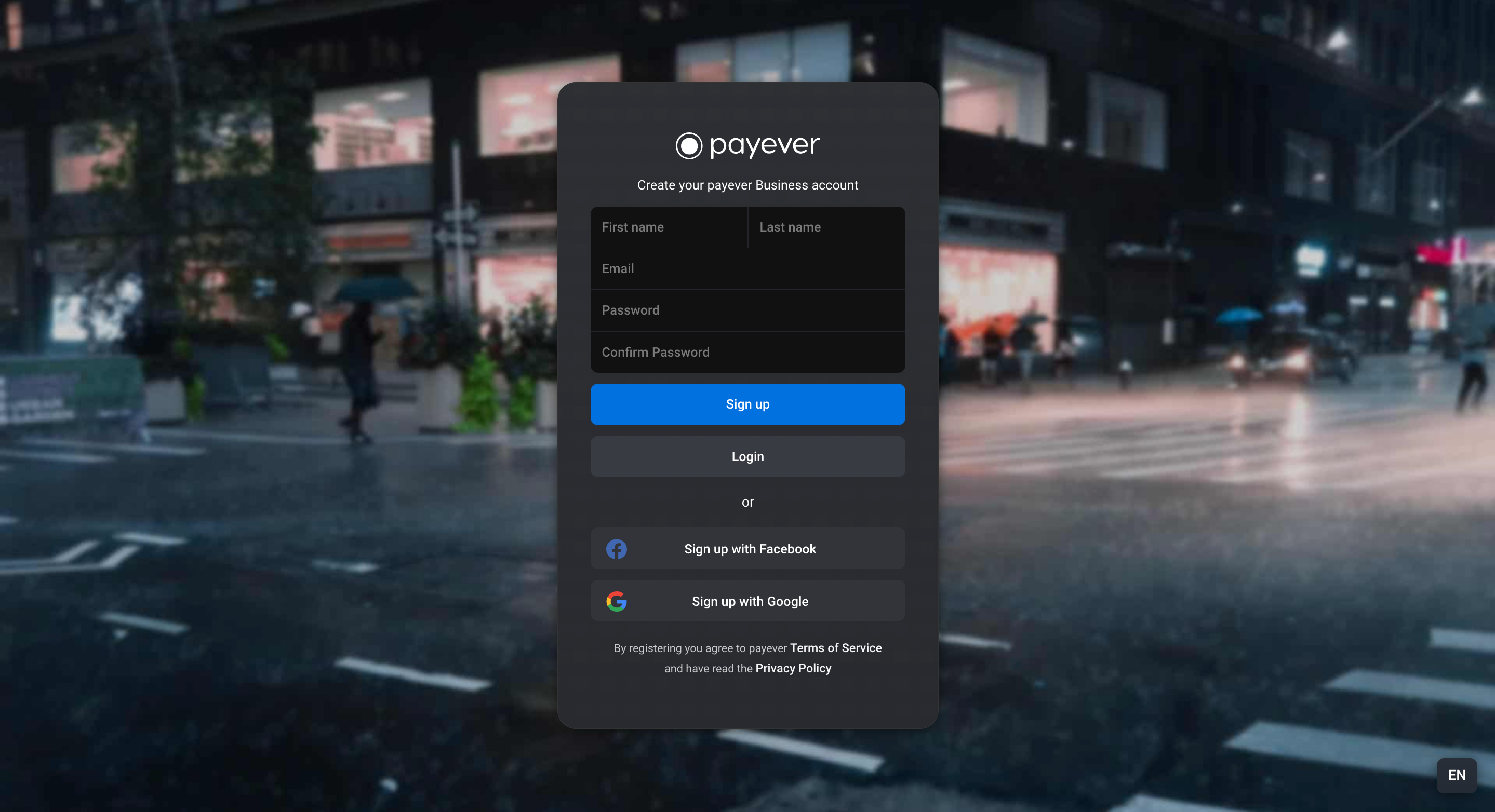Click the Google icon
Screen dimensions: 1495x812
pos(617,601)
